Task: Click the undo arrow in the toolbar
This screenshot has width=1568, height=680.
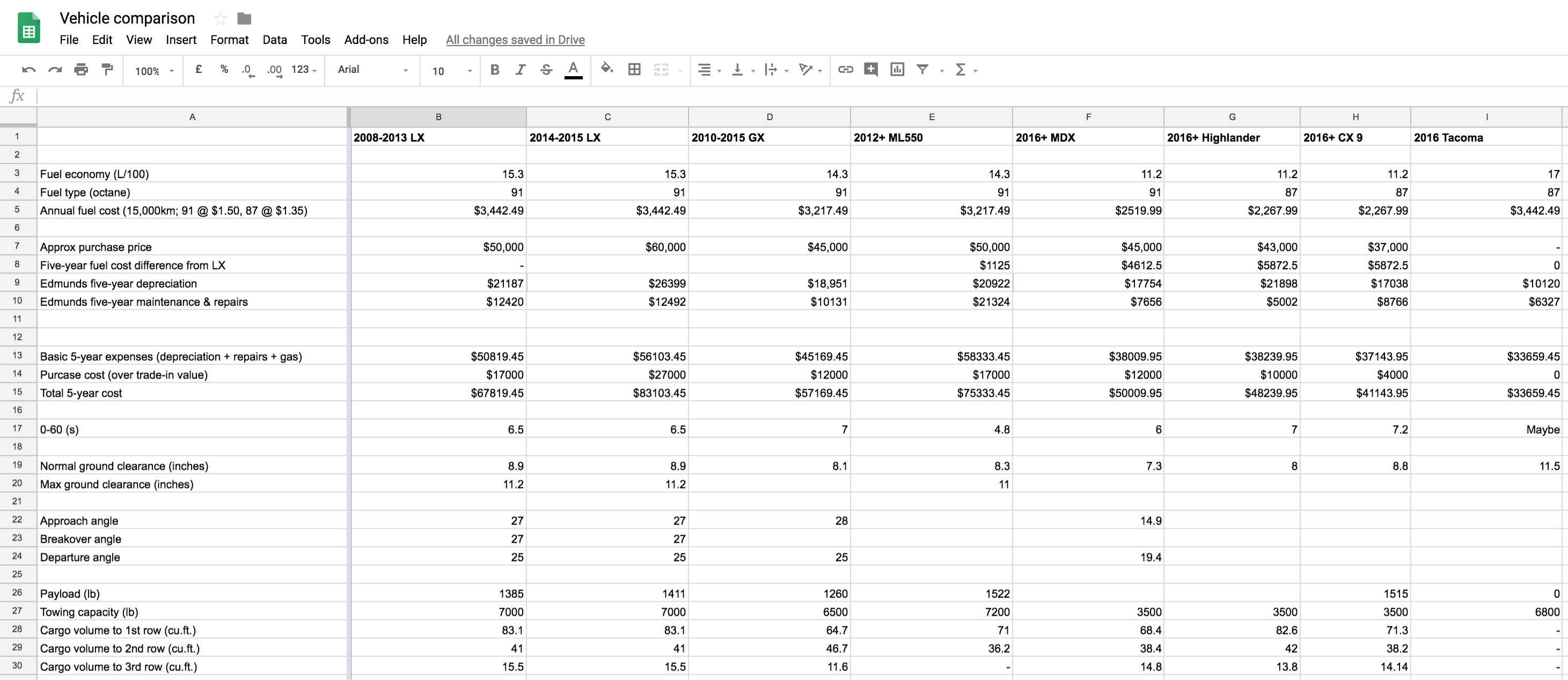Action: pyautogui.click(x=28, y=70)
